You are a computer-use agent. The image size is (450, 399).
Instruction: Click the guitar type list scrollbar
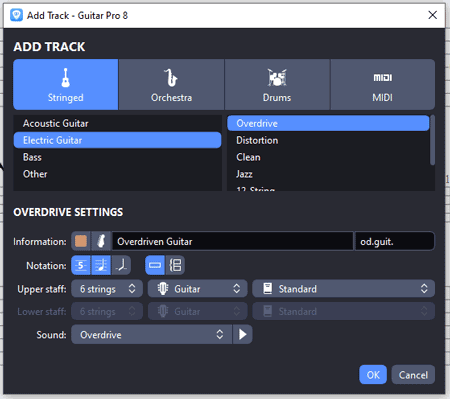click(x=432, y=140)
